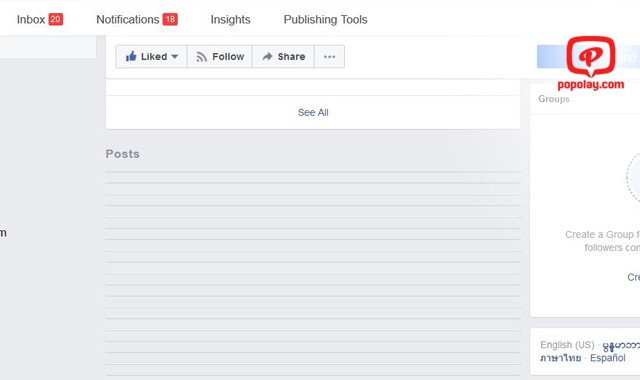Viewport: 640px width, 380px height.
Task: Click the thumbs-up icon on Liked
Action: (x=131, y=56)
